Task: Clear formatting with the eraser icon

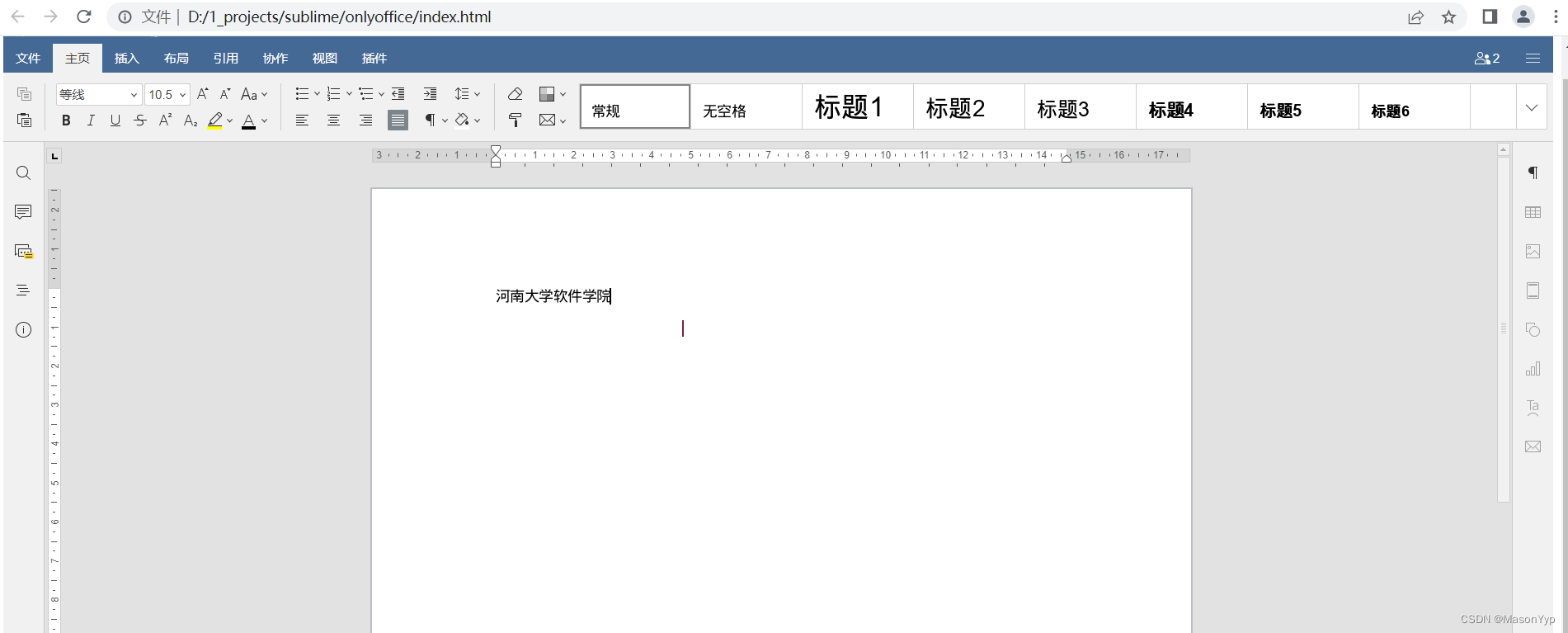Action: point(516,94)
